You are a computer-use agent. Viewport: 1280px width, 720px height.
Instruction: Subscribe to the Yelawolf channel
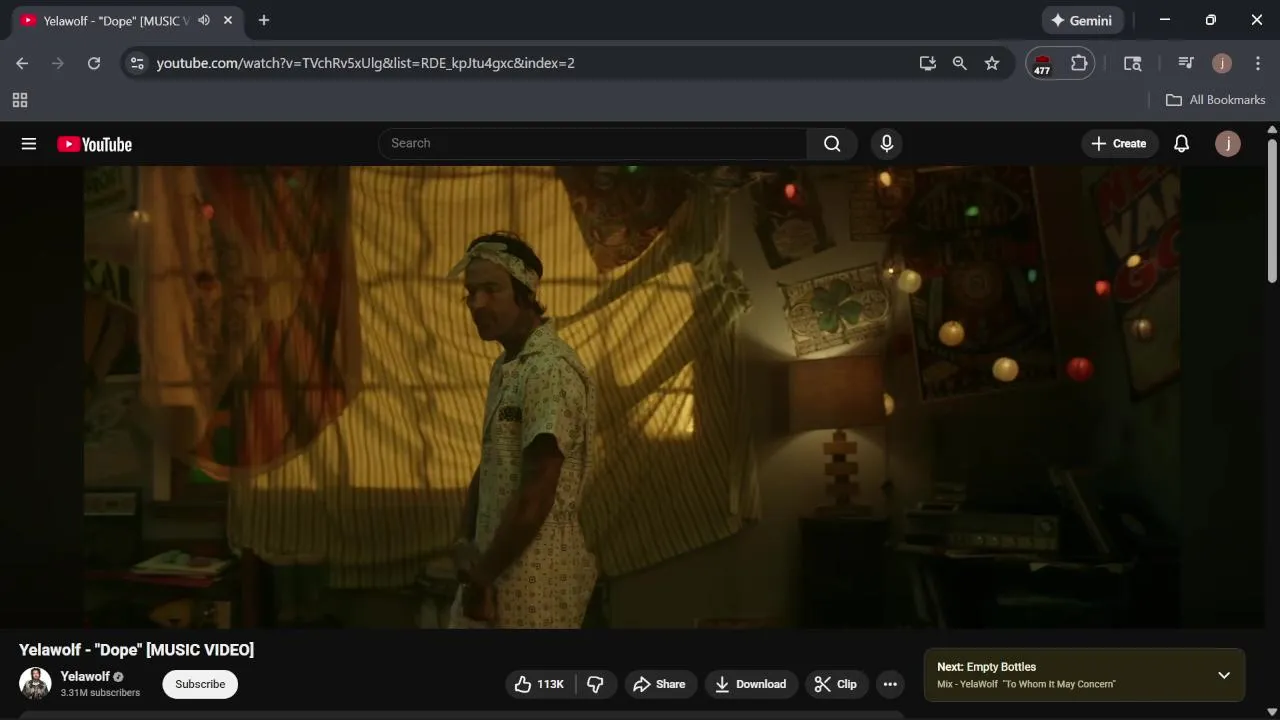pyautogui.click(x=200, y=684)
